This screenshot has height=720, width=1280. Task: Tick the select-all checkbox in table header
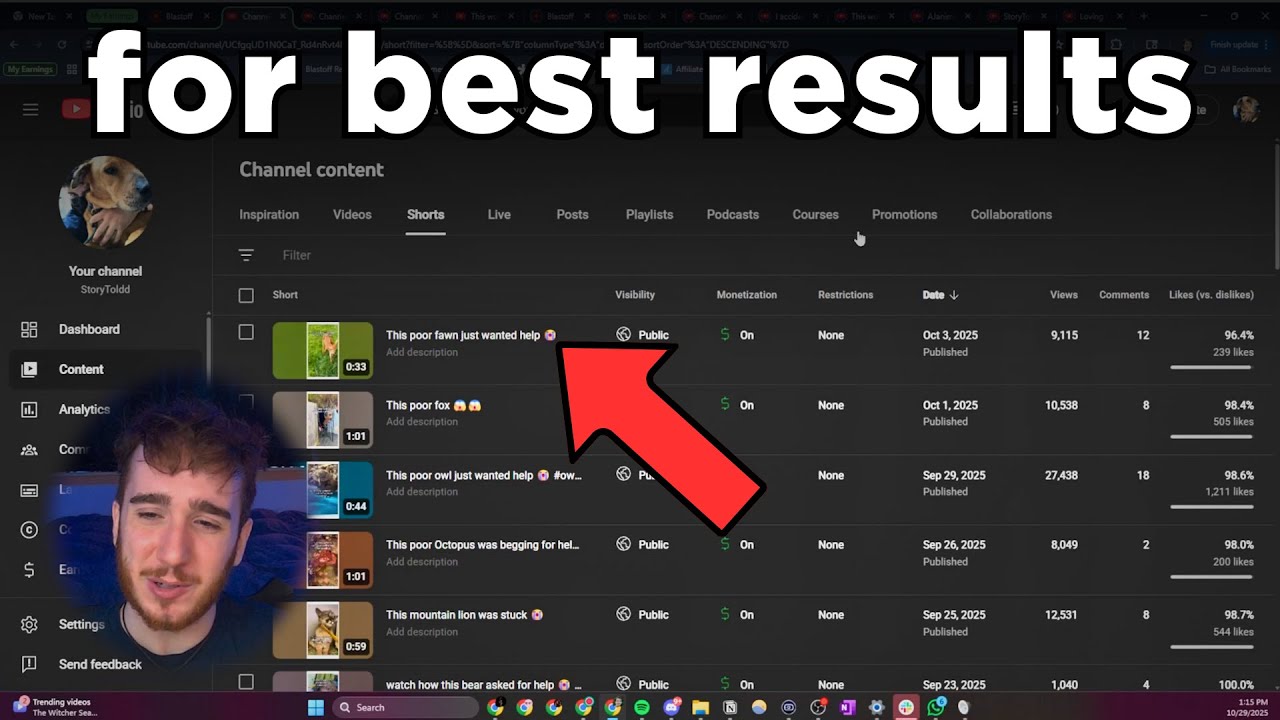[246, 295]
